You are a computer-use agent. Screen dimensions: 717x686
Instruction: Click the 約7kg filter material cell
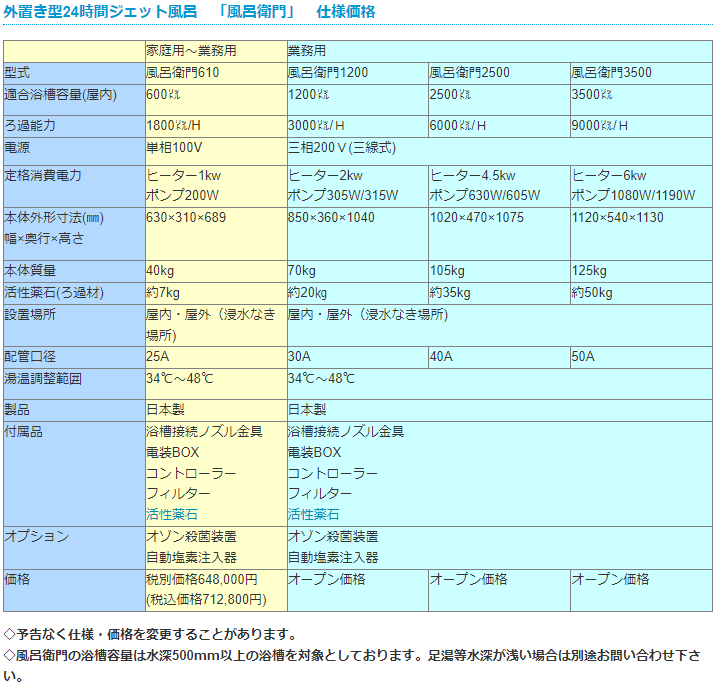pyautogui.click(x=216, y=293)
